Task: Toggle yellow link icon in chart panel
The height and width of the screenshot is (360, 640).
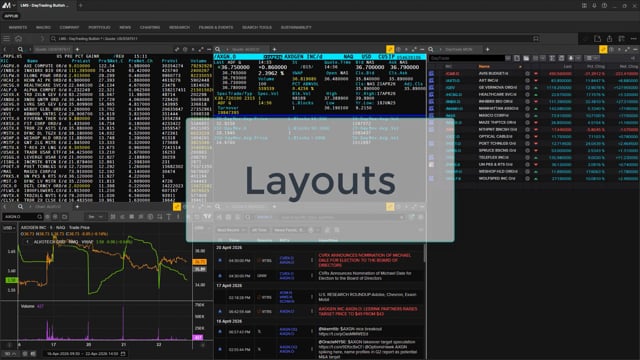Action: click(177, 207)
